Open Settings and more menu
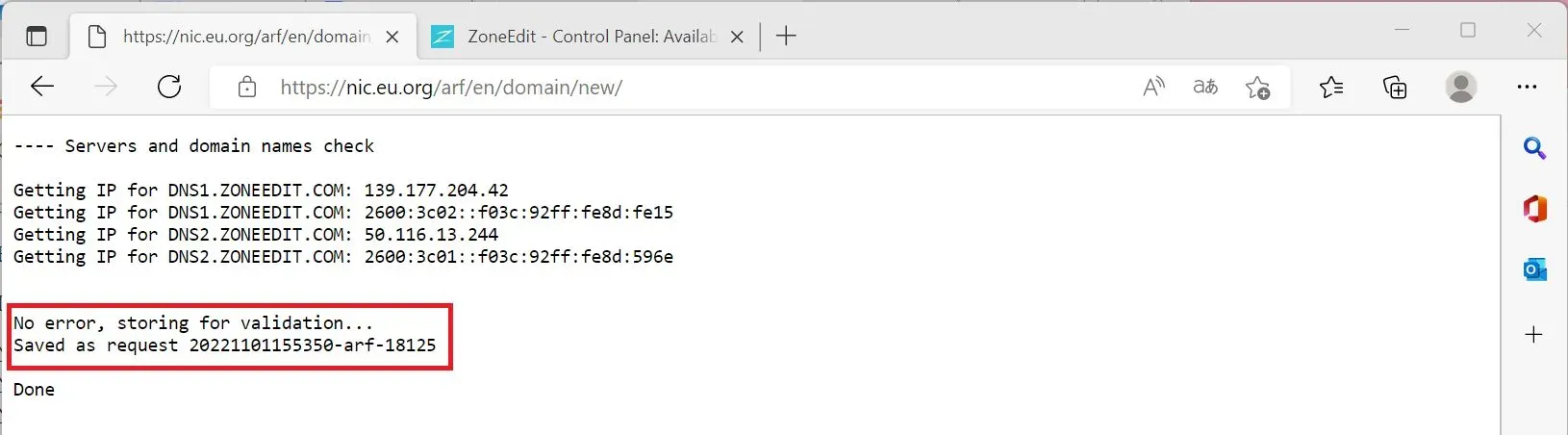Screen dimensions: 1568x435 1527,88
